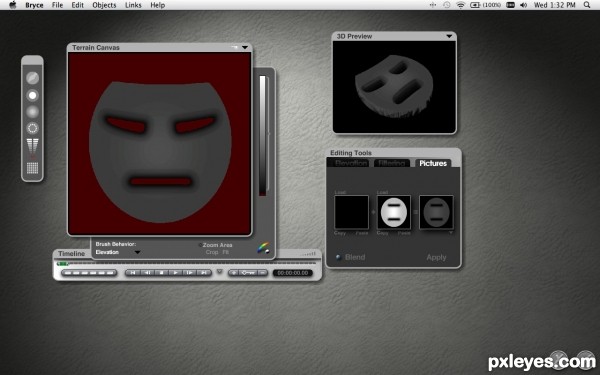The width and height of the screenshot is (600, 375).
Task: Open the Edit menu
Action: [x=78, y=5]
